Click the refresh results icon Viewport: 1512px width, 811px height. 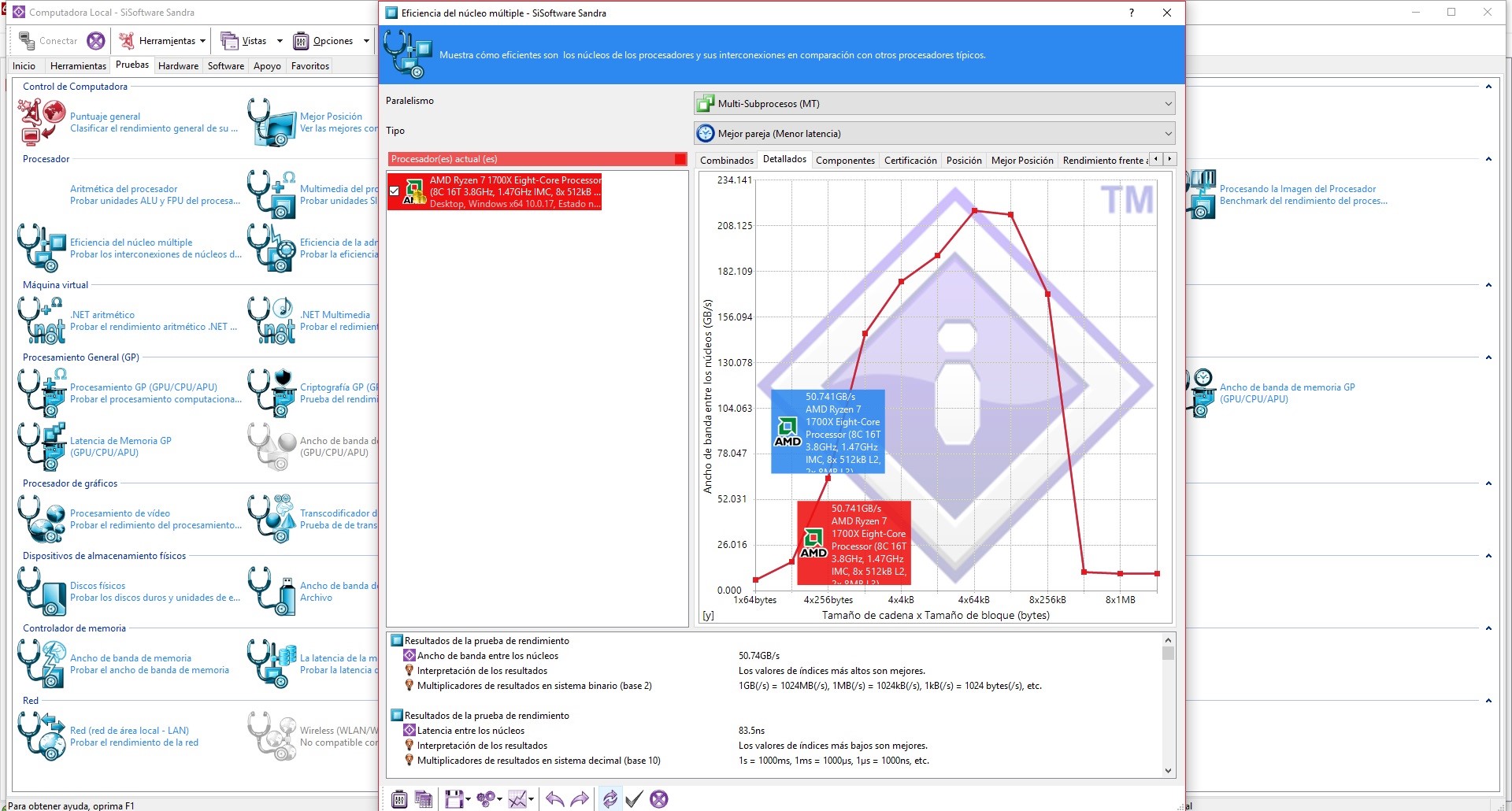click(x=610, y=799)
